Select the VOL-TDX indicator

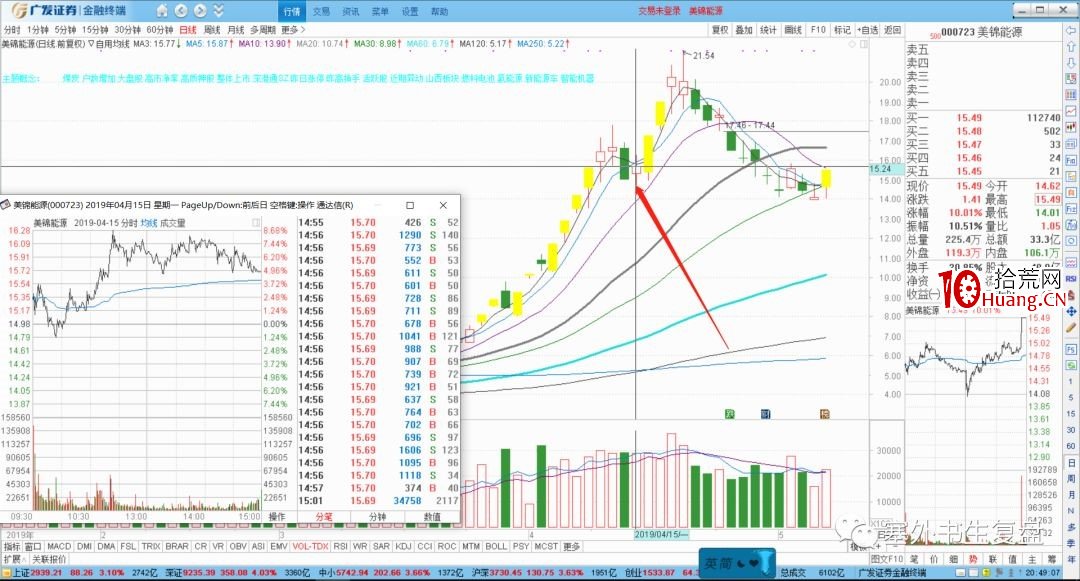tap(310, 547)
